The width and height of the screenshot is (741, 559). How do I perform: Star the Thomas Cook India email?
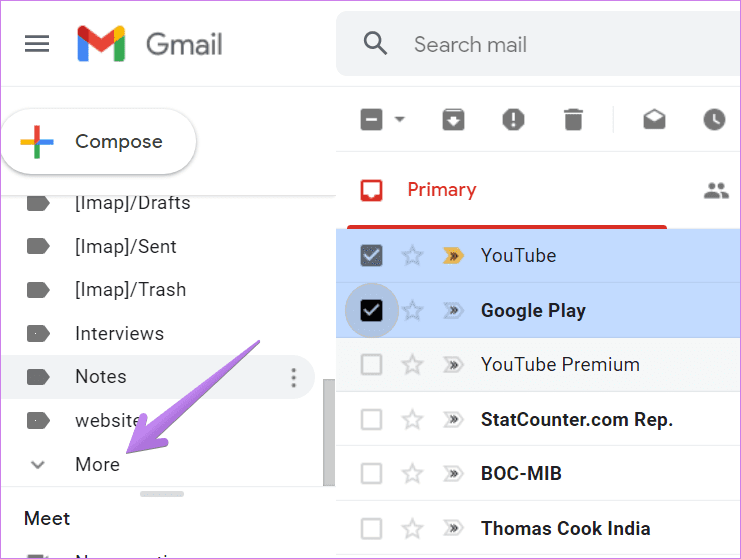pos(412,528)
